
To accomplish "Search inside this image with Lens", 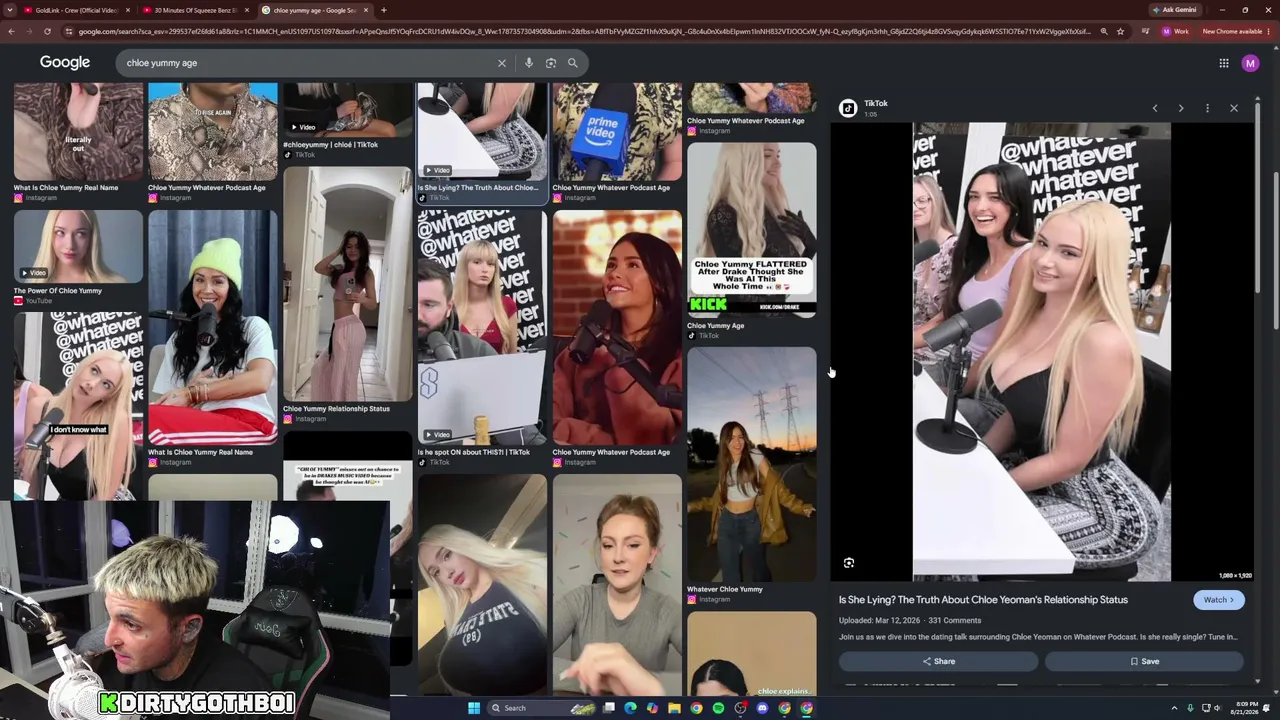I will click(849, 563).
